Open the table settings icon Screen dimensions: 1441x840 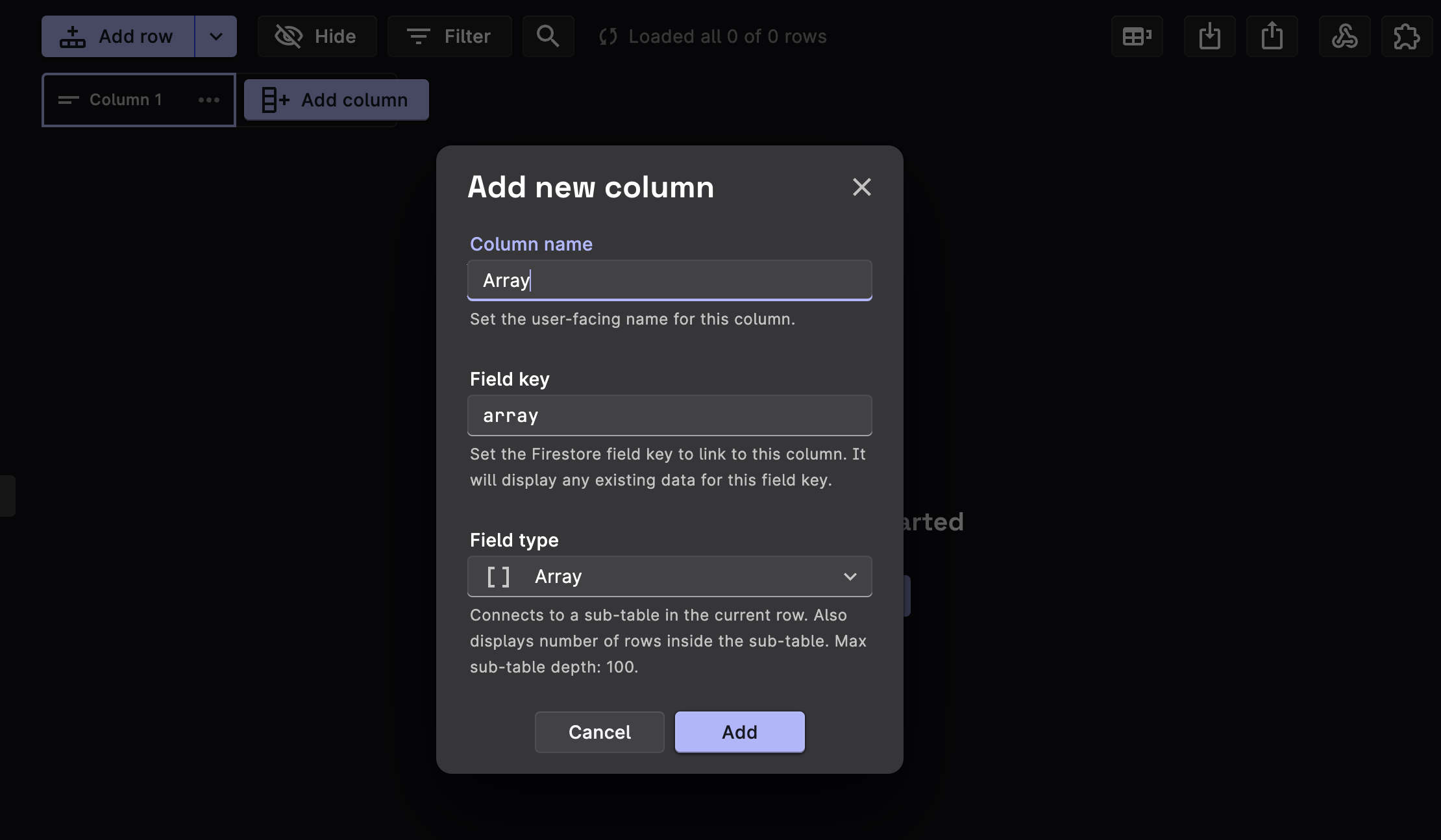point(1137,36)
